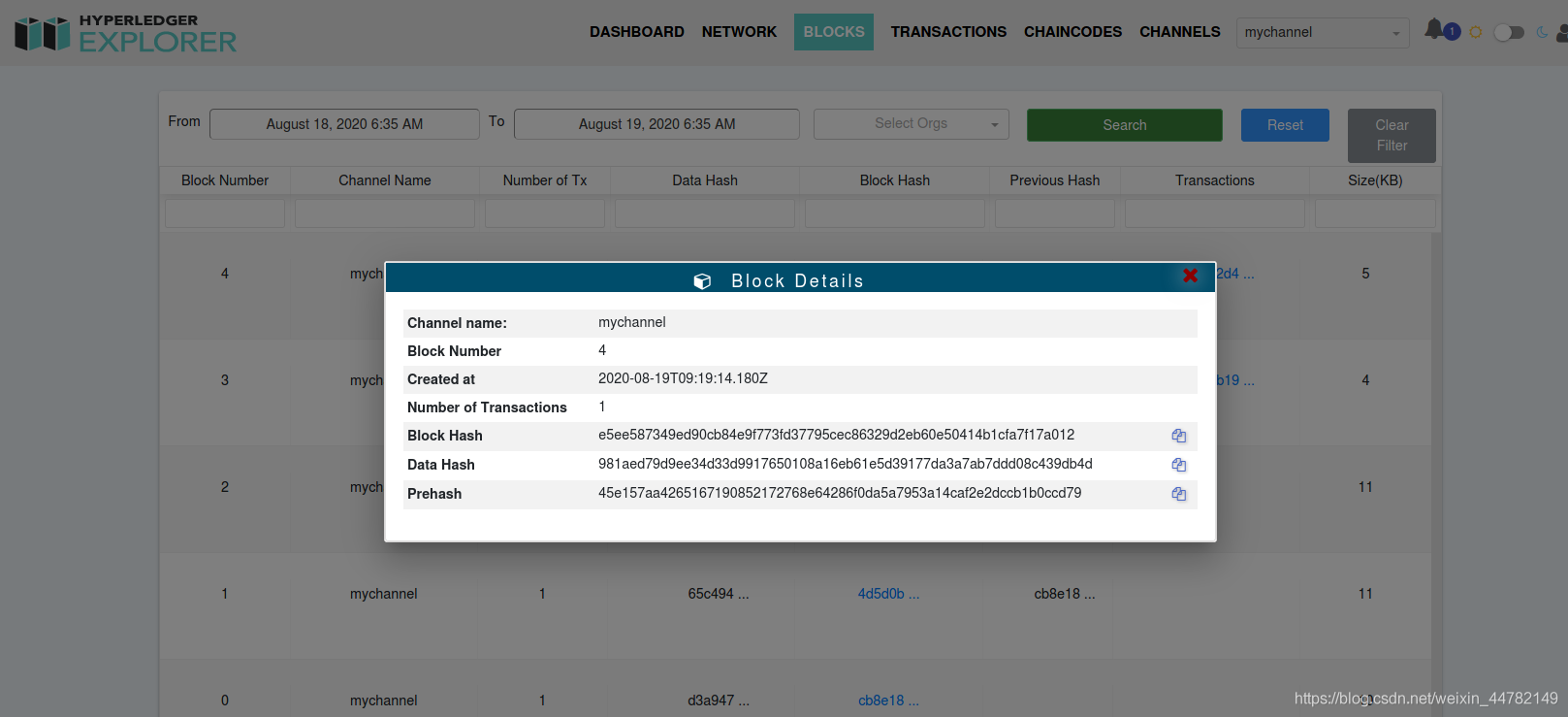Click block number 2 in the table
The width and height of the screenshot is (1568, 717).
click(x=225, y=487)
